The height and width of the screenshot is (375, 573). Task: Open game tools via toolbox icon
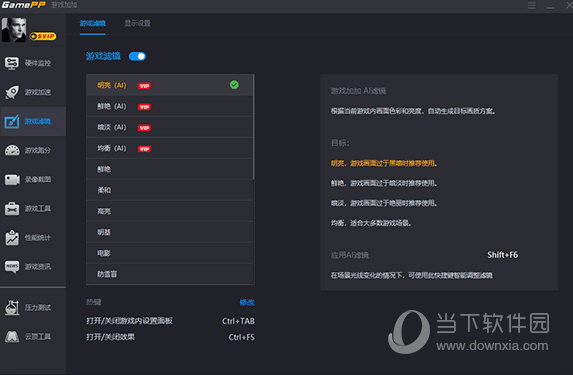click(12, 209)
